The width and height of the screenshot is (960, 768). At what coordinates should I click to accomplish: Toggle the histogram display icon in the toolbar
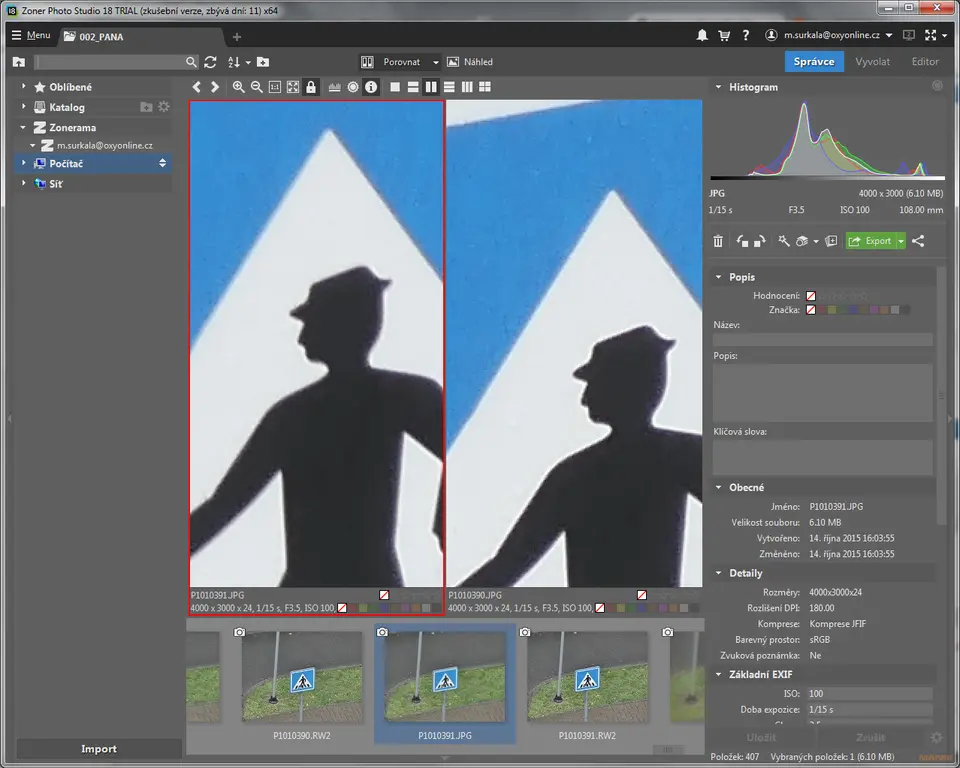point(334,87)
